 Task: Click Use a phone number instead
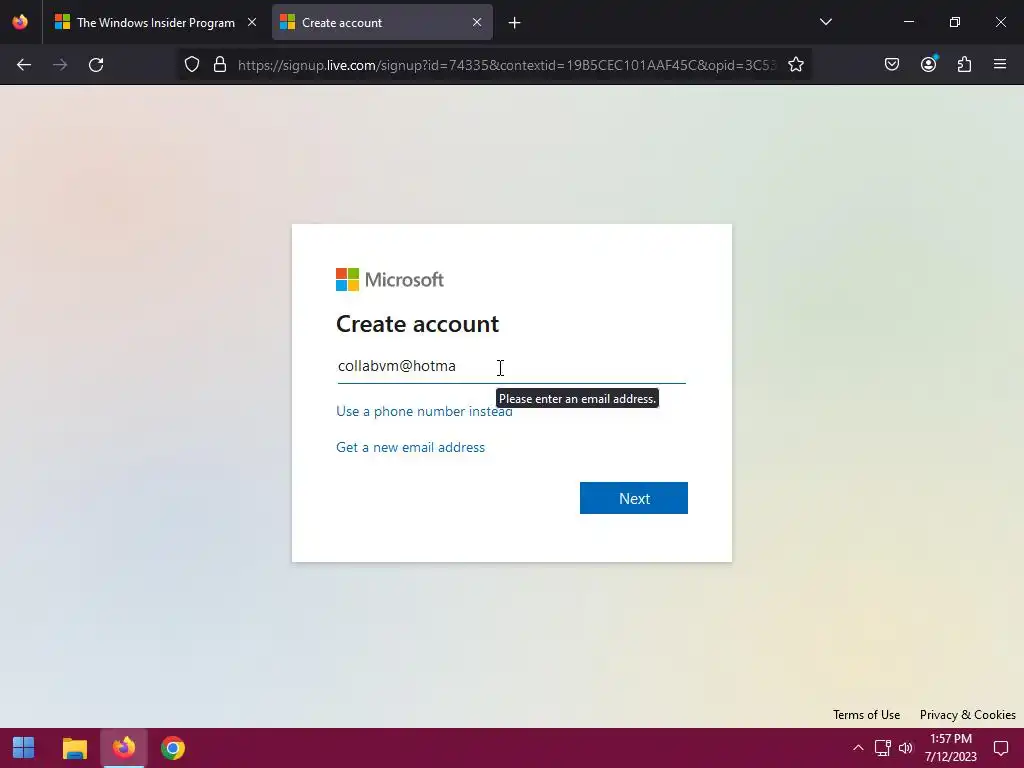point(424,411)
